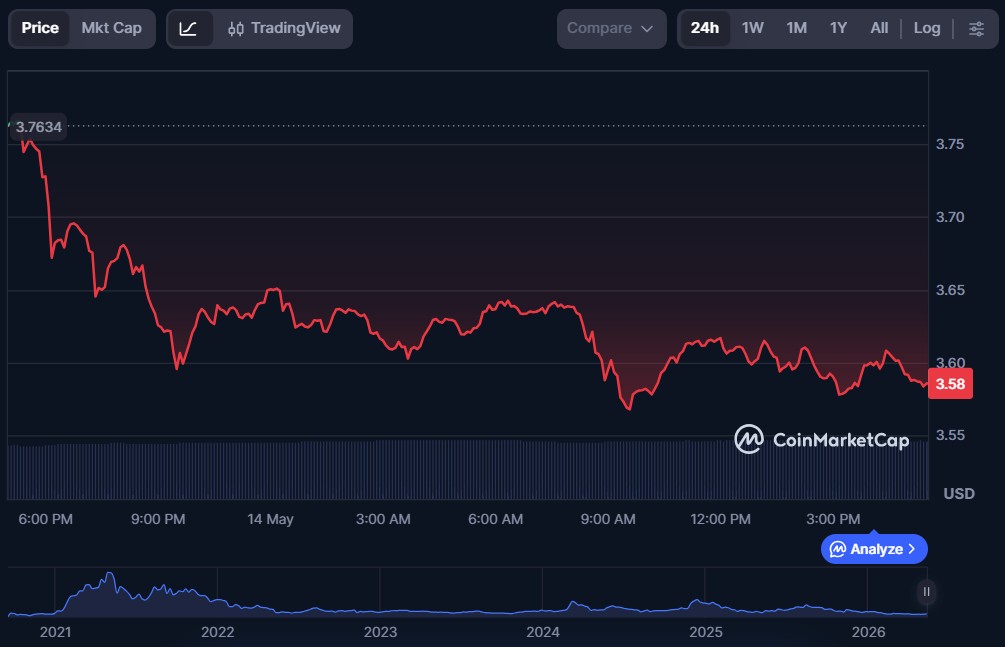Open the Compare dropdown
Viewport: 1005px width, 647px height.
pyautogui.click(x=611, y=29)
